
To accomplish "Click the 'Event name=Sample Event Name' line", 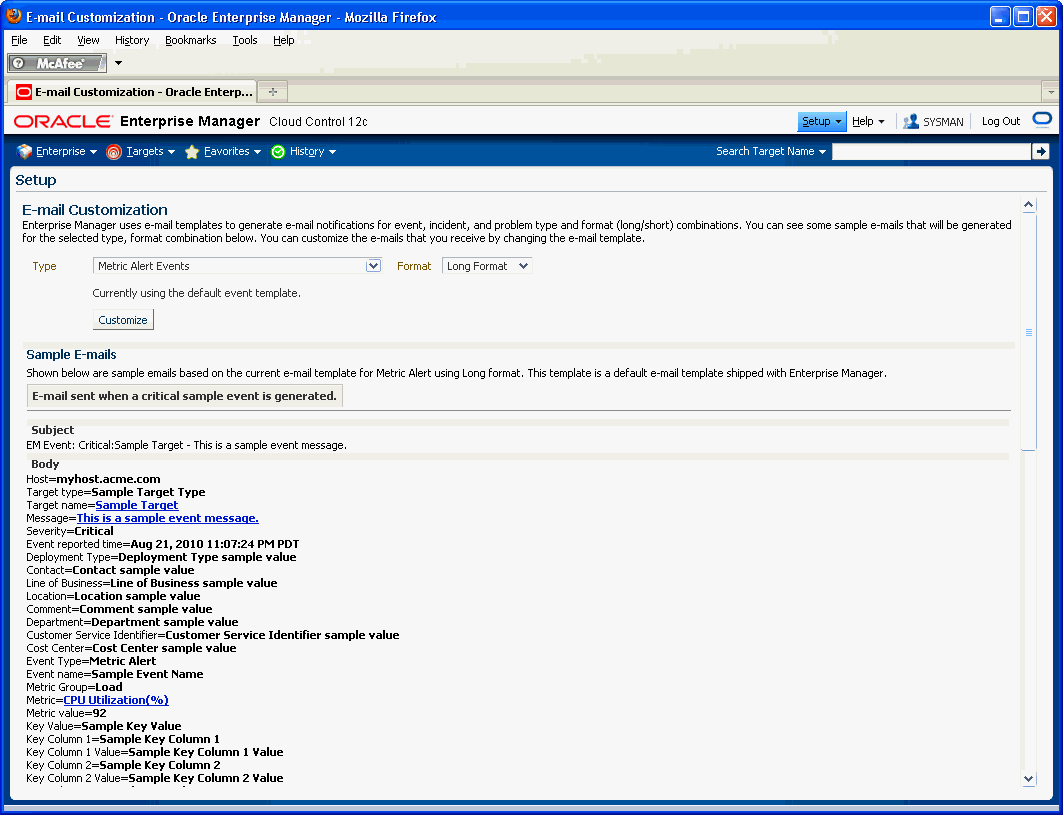I will click(x=115, y=674).
